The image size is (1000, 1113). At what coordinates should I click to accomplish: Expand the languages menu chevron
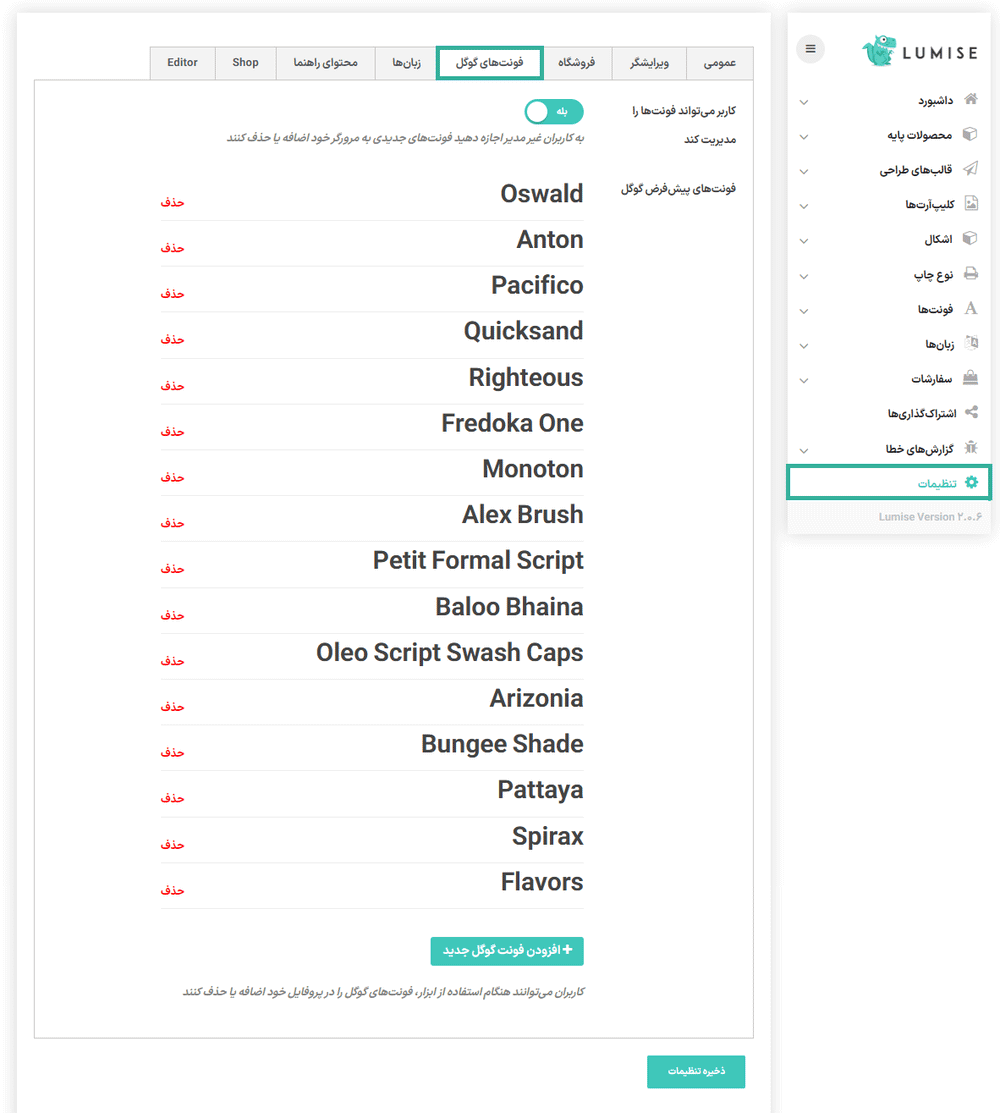click(x=804, y=345)
